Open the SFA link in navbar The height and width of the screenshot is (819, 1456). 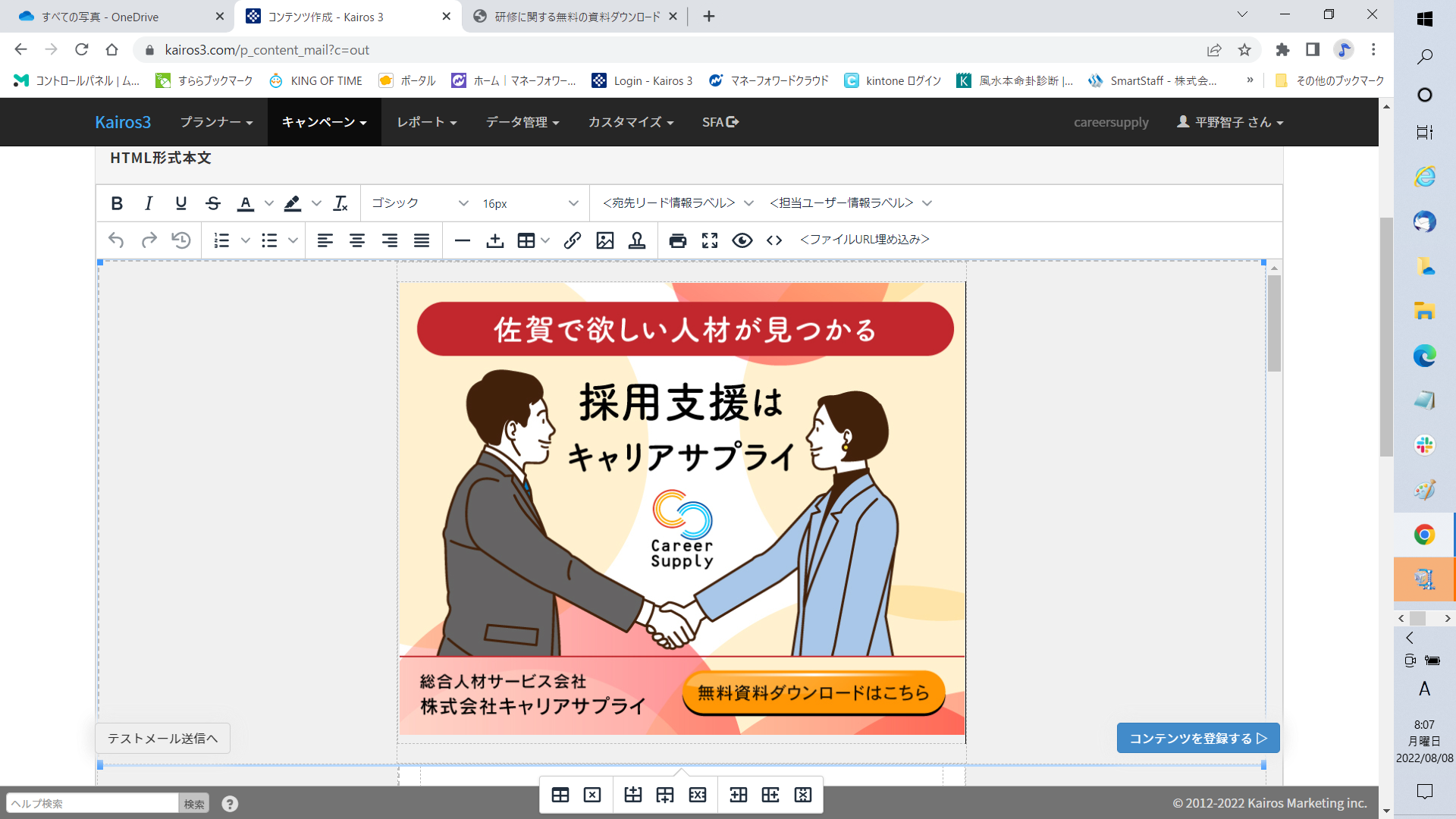pyautogui.click(x=720, y=122)
